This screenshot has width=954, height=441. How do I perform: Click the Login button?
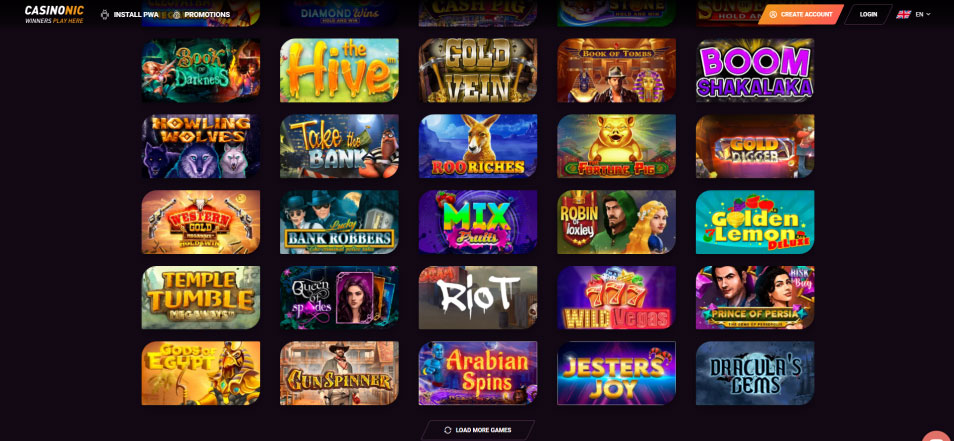[868, 15]
